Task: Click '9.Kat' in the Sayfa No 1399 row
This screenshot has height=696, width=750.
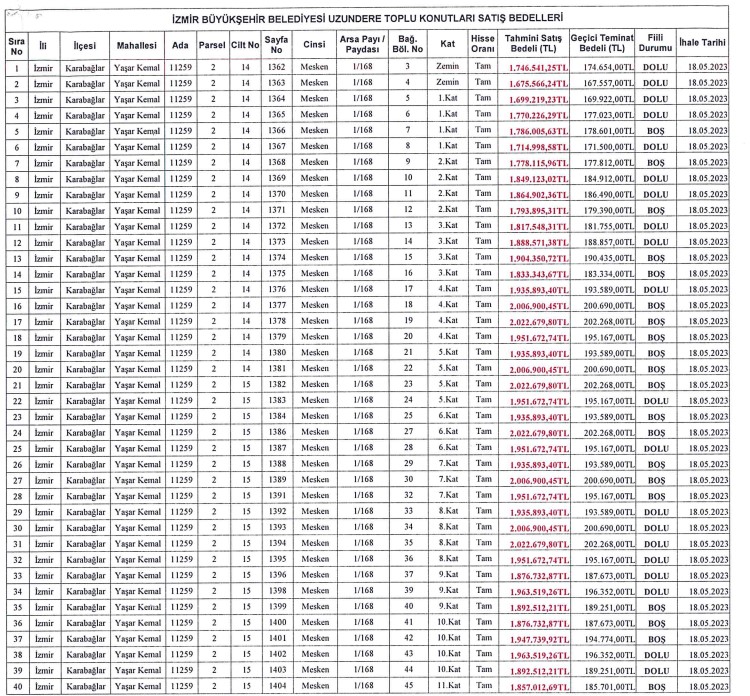Action: pos(449,607)
